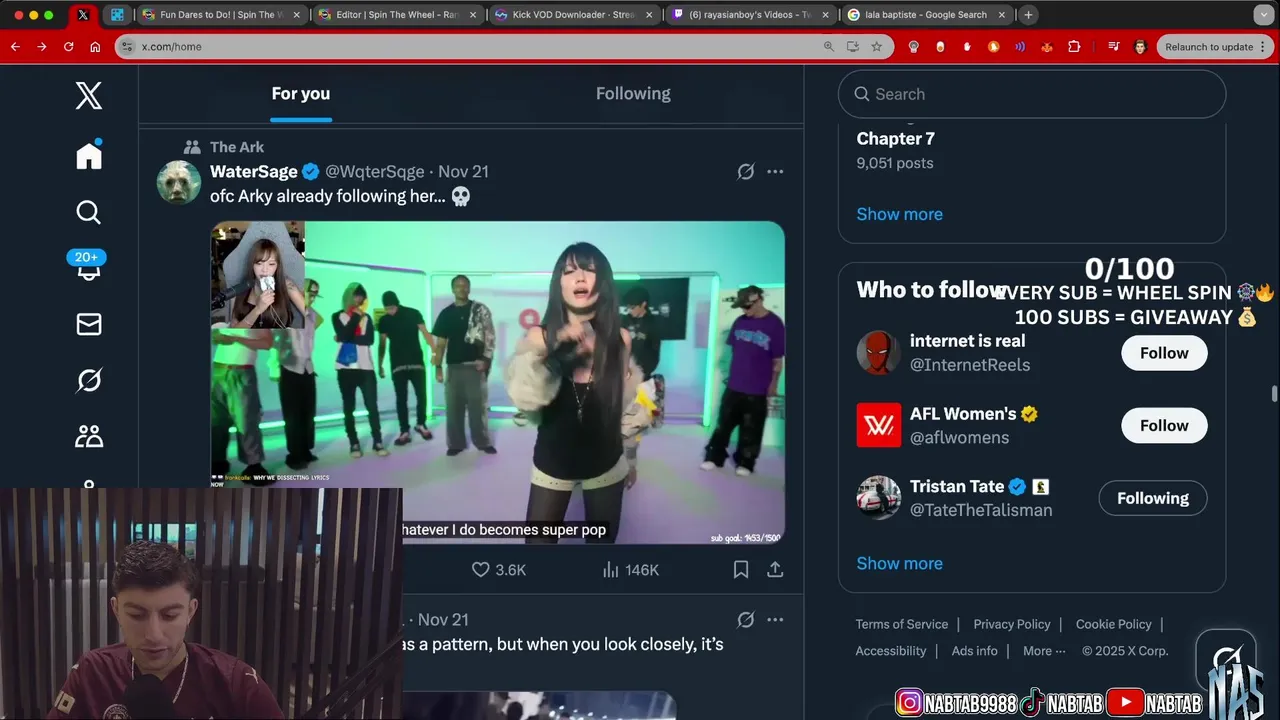1280x720 pixels.
Task: Click browser home button
Action: click(x=95, y=47)
